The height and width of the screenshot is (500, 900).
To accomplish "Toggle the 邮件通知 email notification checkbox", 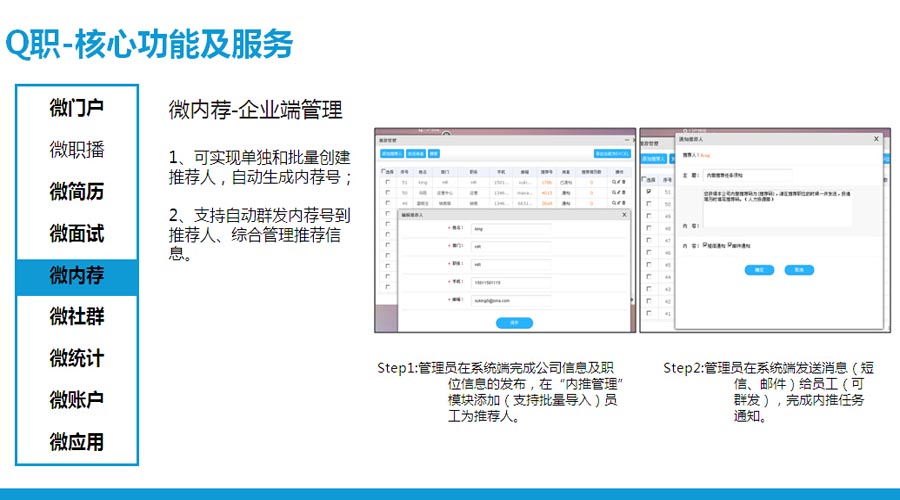I will [x=730, y=244].
